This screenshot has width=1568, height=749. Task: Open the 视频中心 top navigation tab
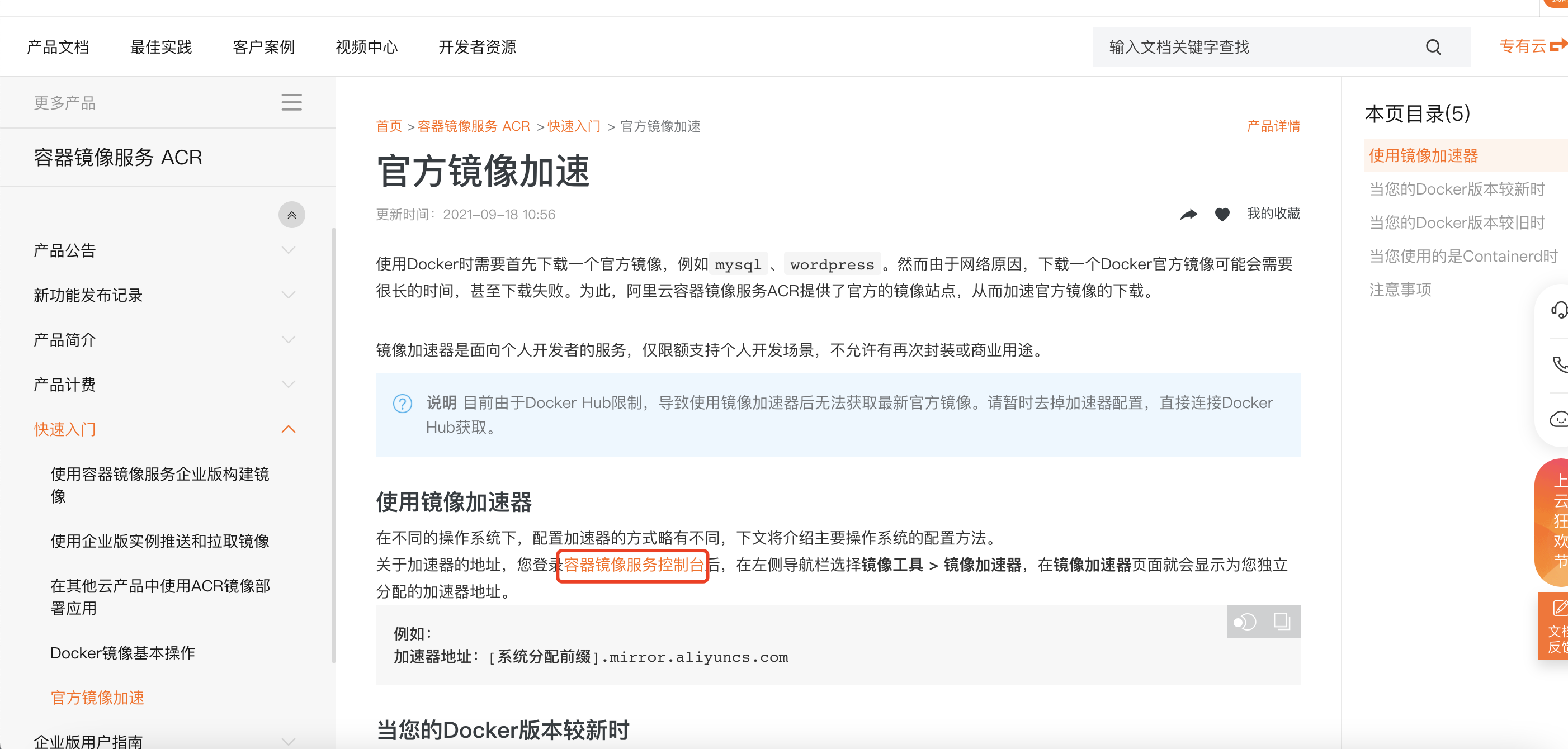[x=366, y=47]
